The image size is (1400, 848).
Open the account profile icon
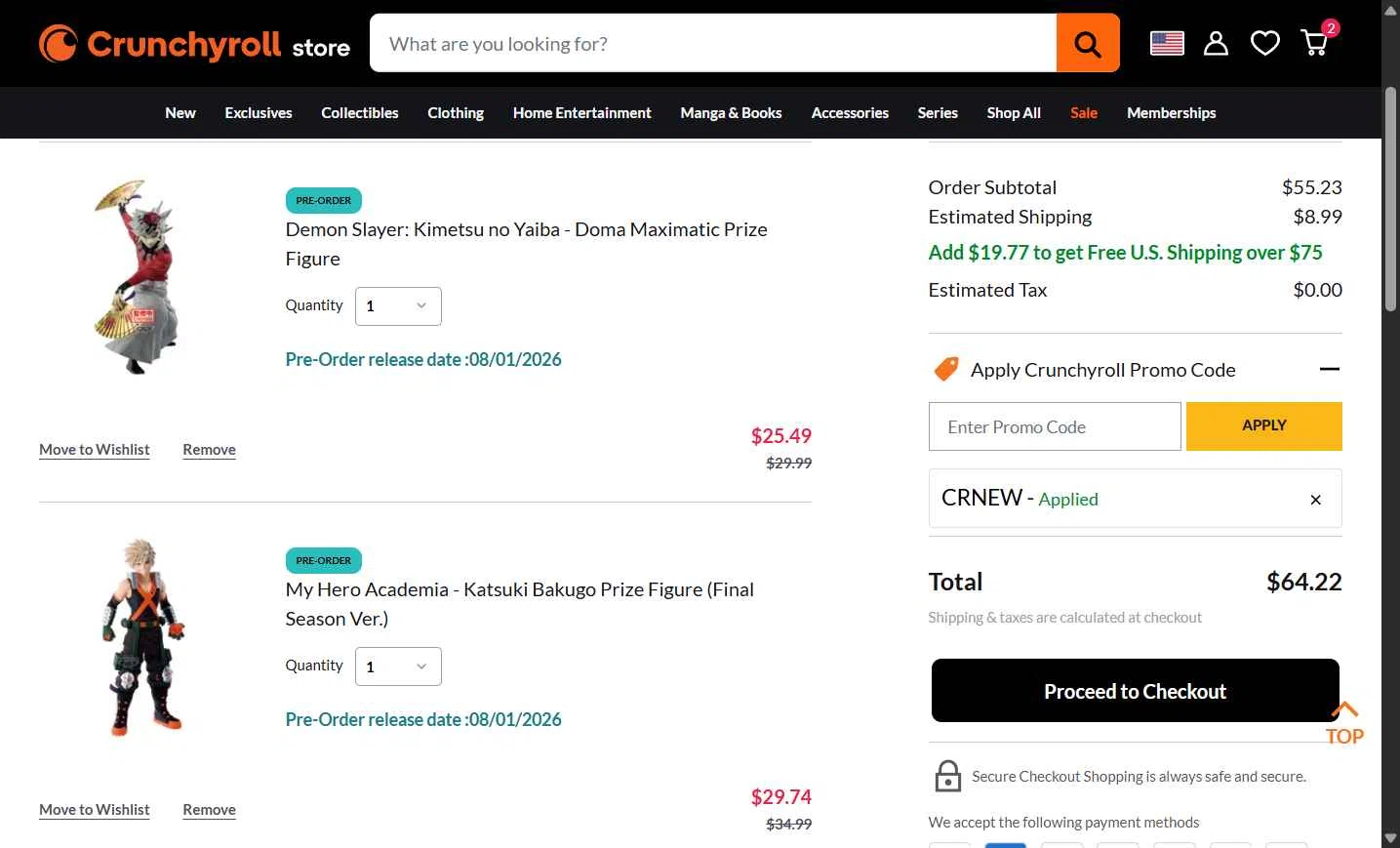(x=1216, y=43)
